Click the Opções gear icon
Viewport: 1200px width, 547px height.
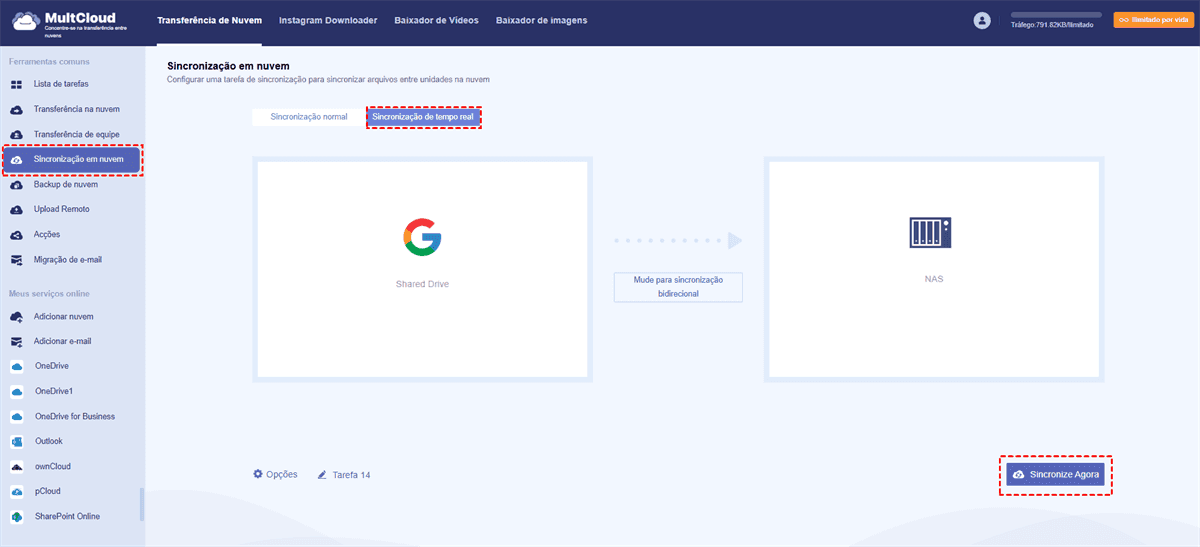point(258,474)
